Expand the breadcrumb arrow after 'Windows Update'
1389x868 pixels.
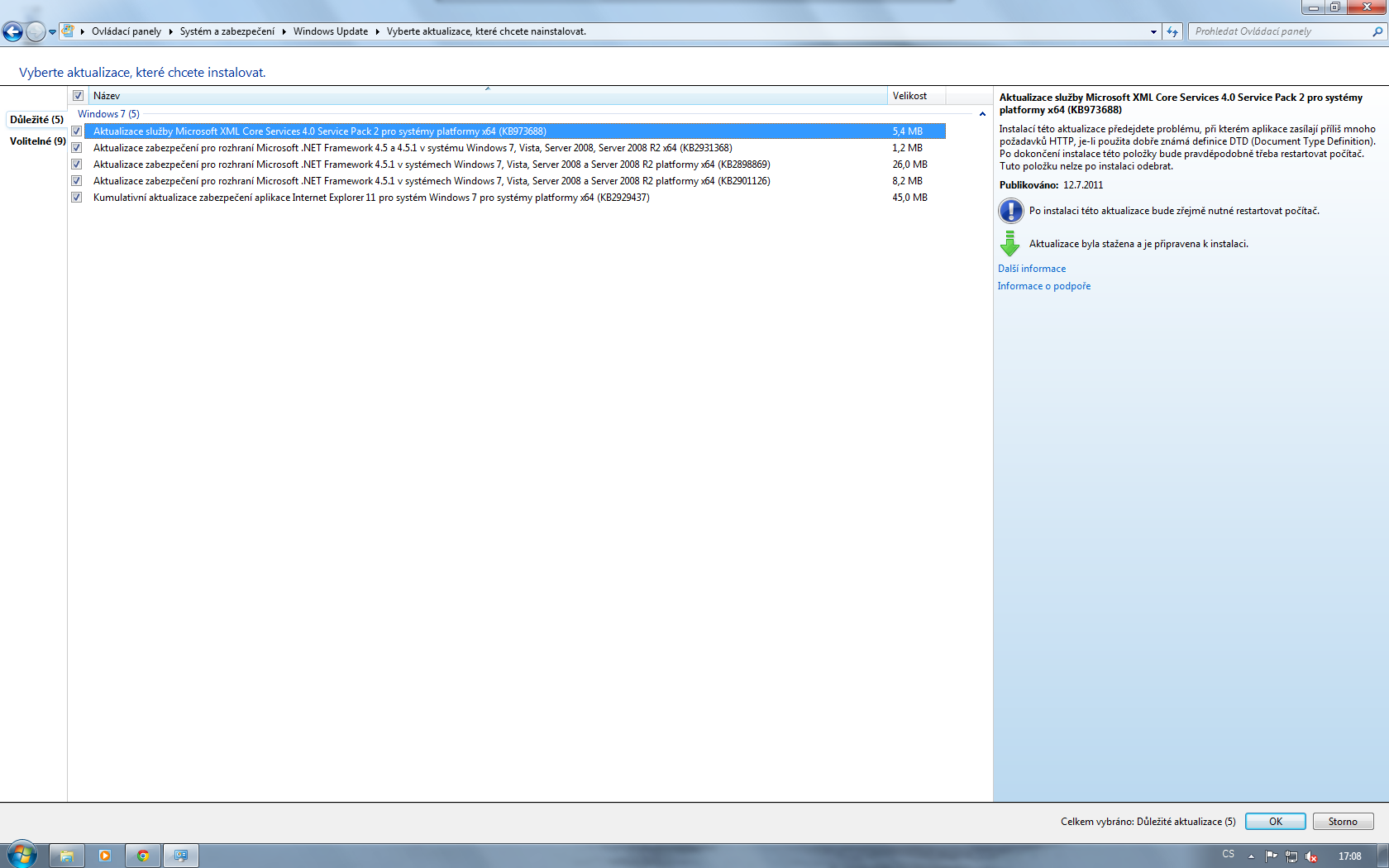click(x=377, y=31)
